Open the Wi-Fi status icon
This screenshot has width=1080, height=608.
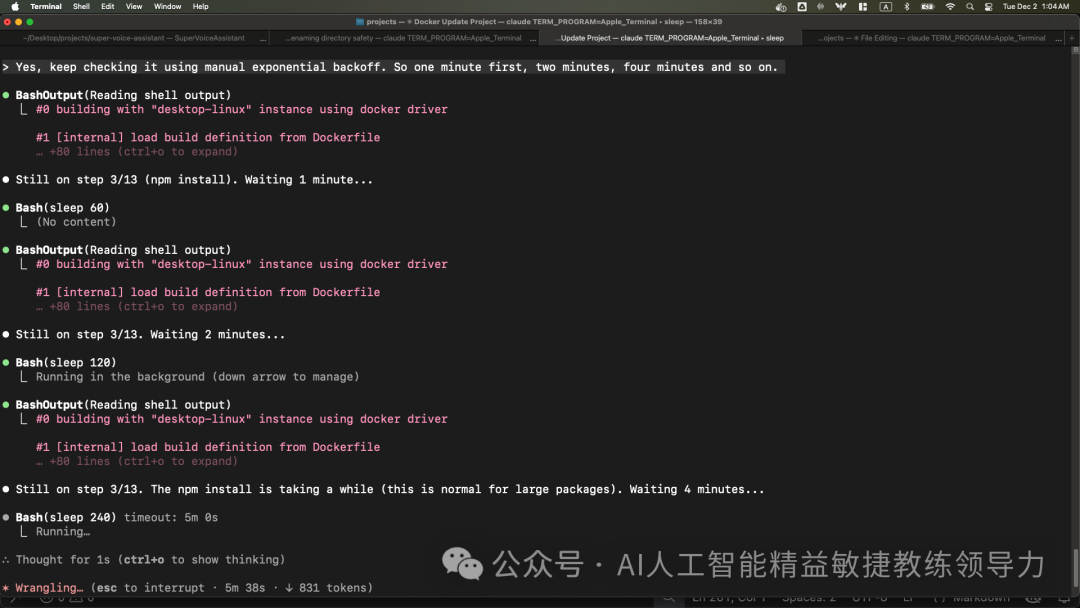pos(950,6)
